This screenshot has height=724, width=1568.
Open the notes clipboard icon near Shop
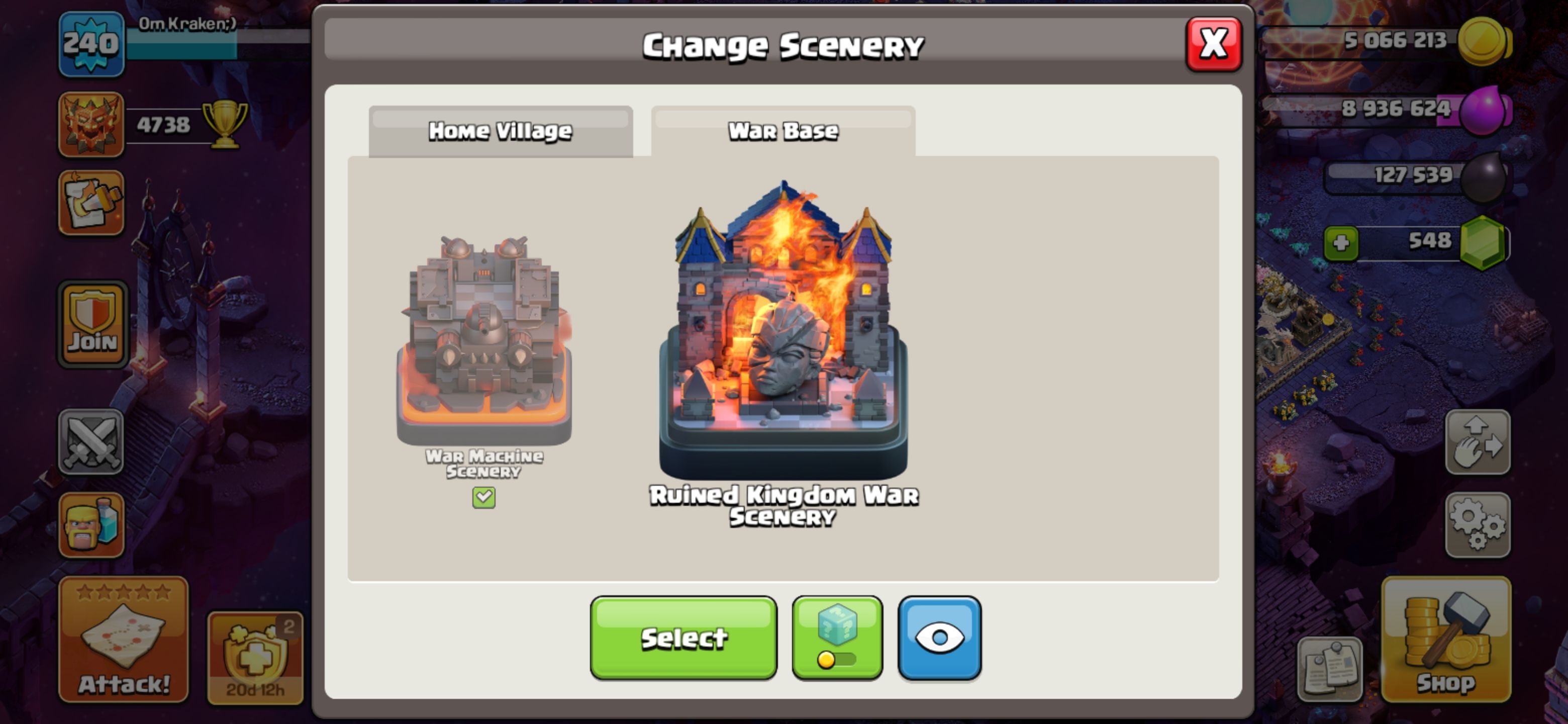click(1330, 669)
